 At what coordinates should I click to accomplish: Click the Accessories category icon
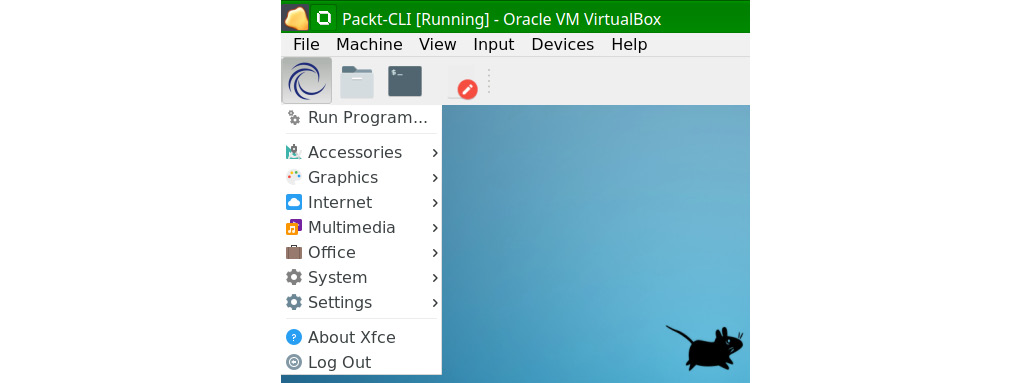click(294, 152)
